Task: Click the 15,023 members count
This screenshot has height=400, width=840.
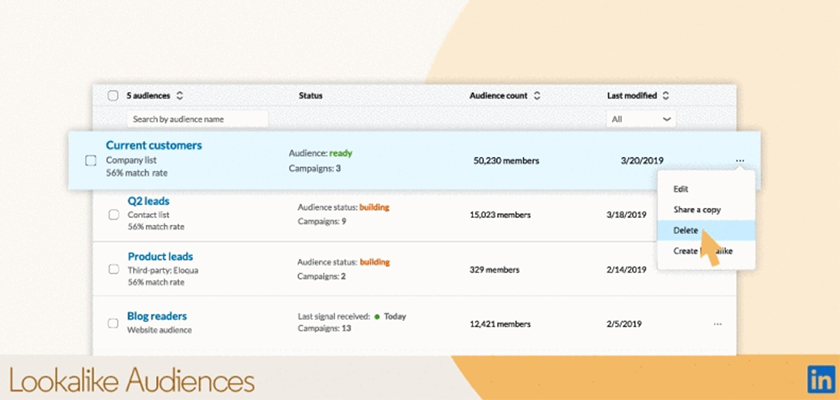Action: click(x=500, y=215)
